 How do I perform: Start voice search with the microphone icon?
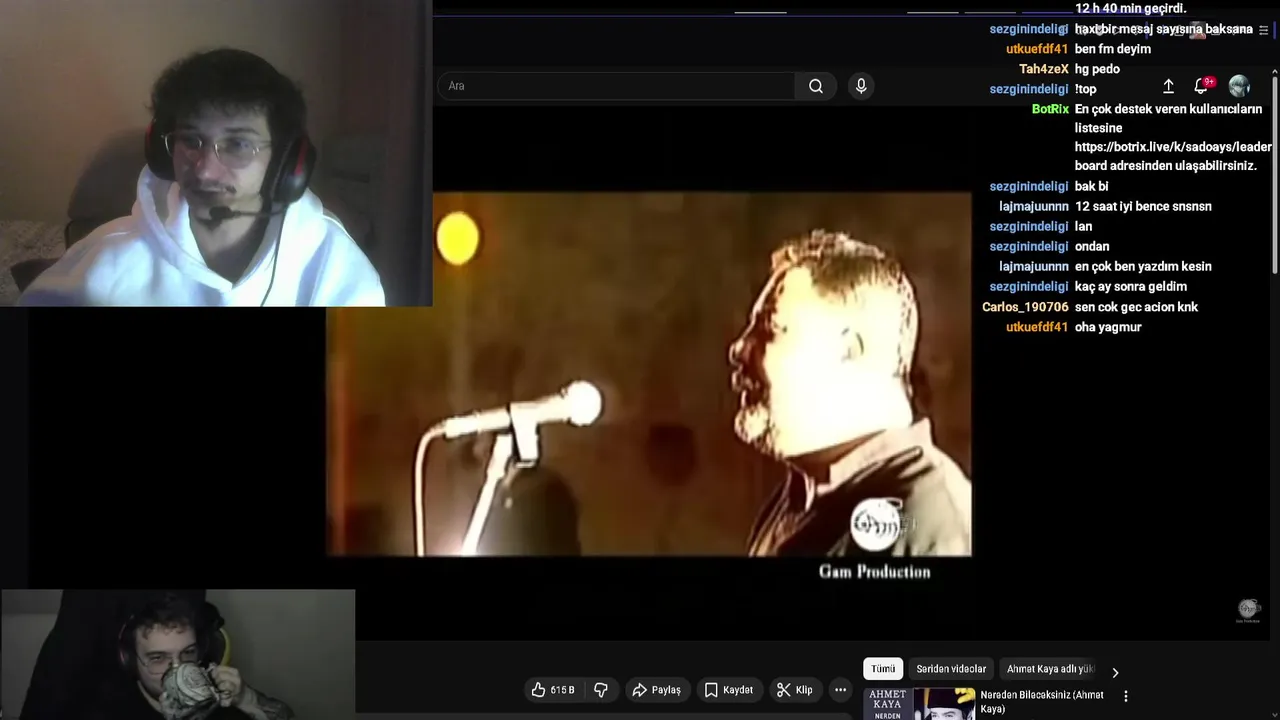coord(861,86)
